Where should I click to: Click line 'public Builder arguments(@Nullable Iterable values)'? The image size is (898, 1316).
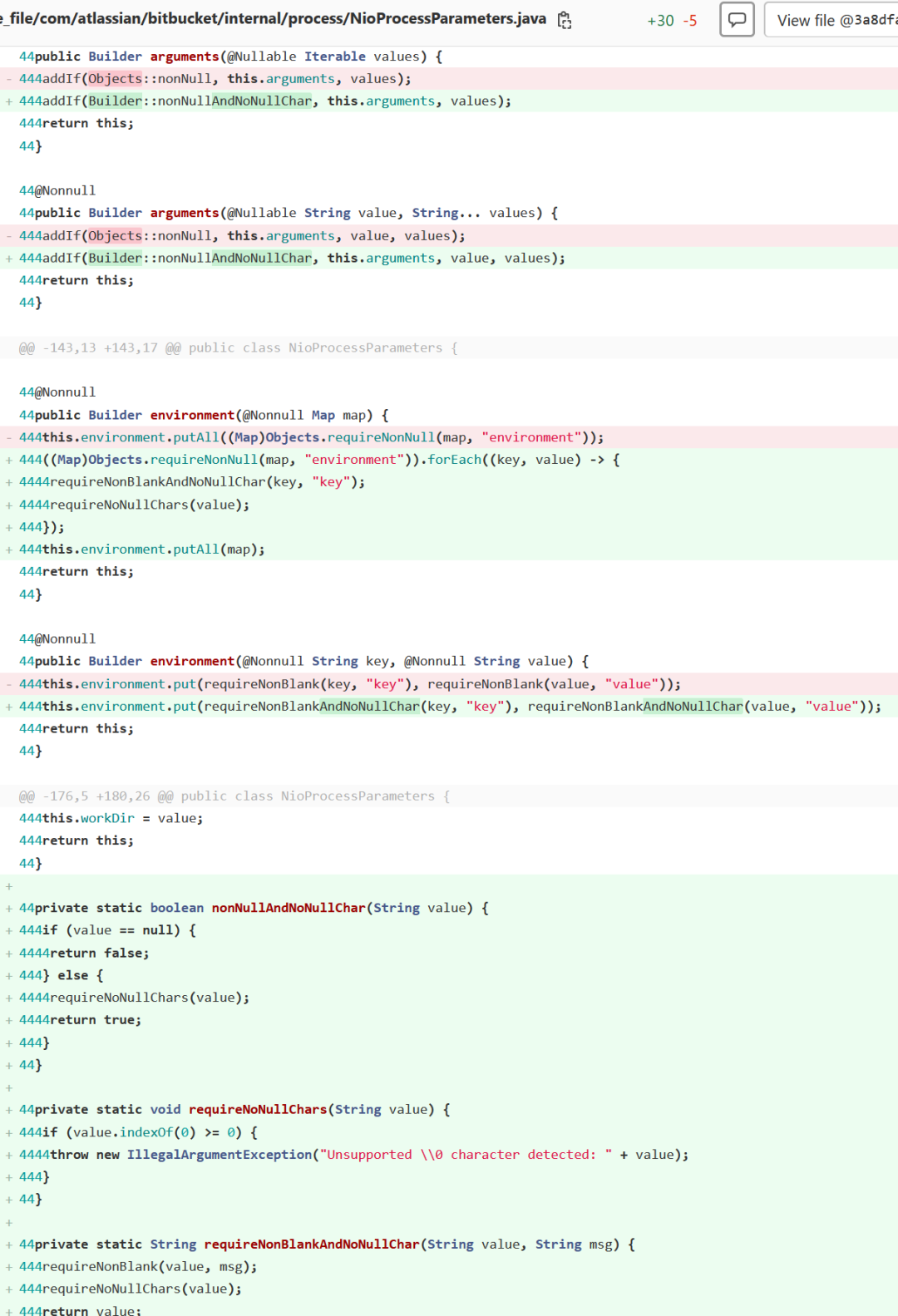pos(449,57)
